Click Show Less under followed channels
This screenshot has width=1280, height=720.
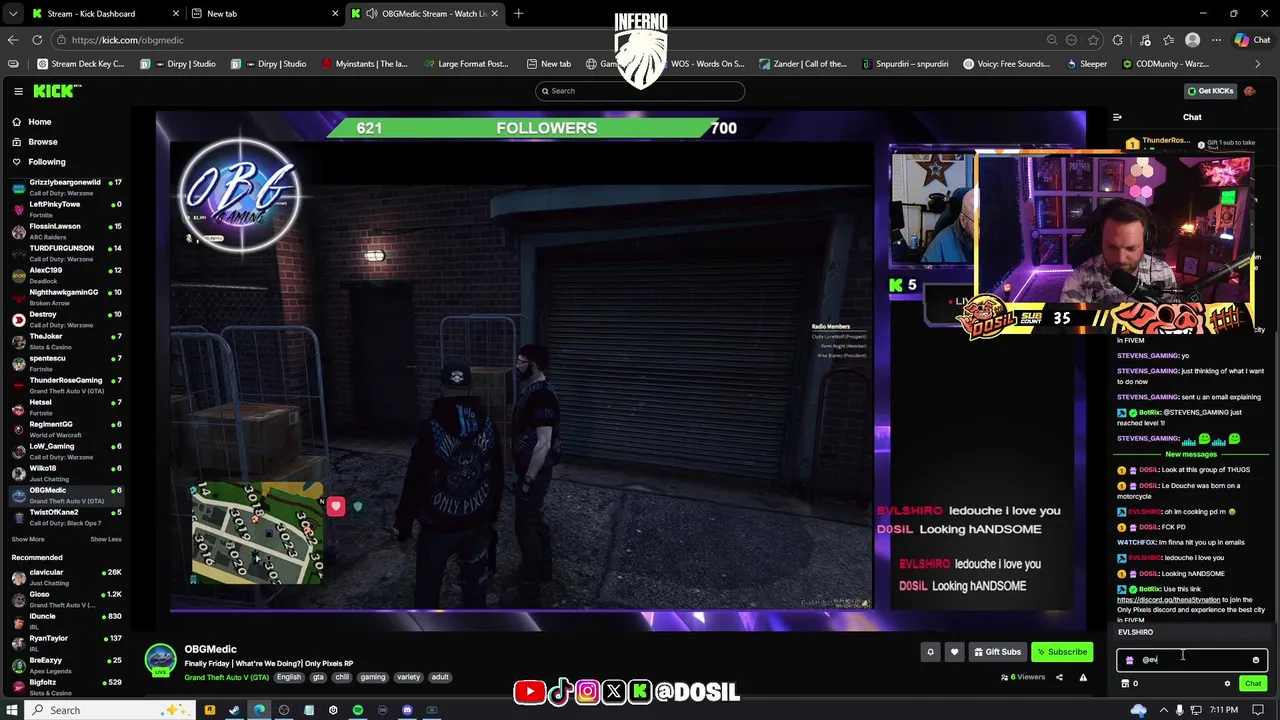[x=106, y=539]
